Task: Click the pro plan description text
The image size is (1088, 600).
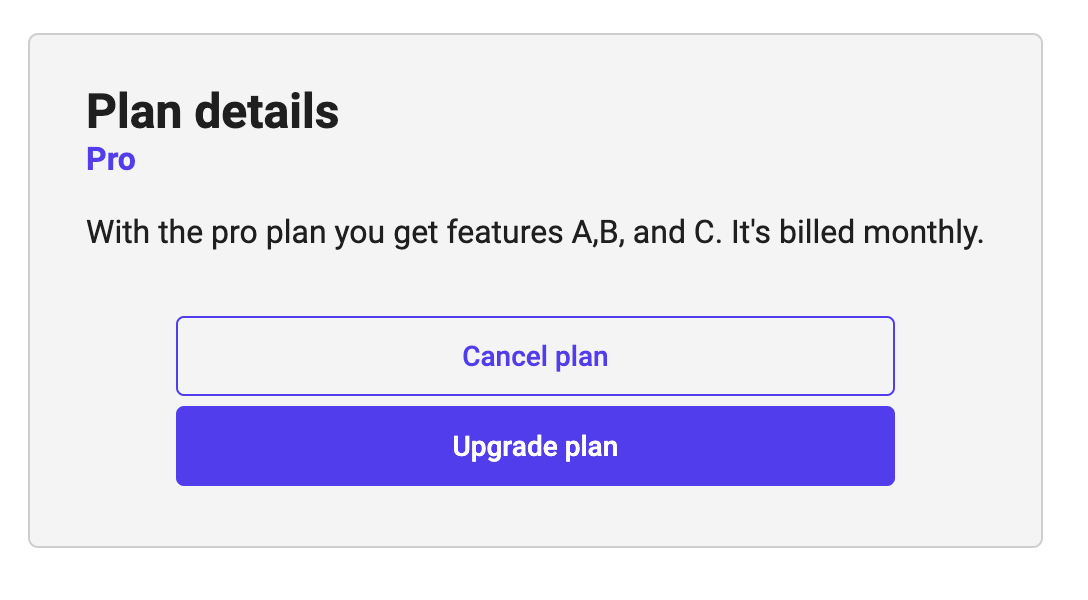Action: (x=535, y=234)
